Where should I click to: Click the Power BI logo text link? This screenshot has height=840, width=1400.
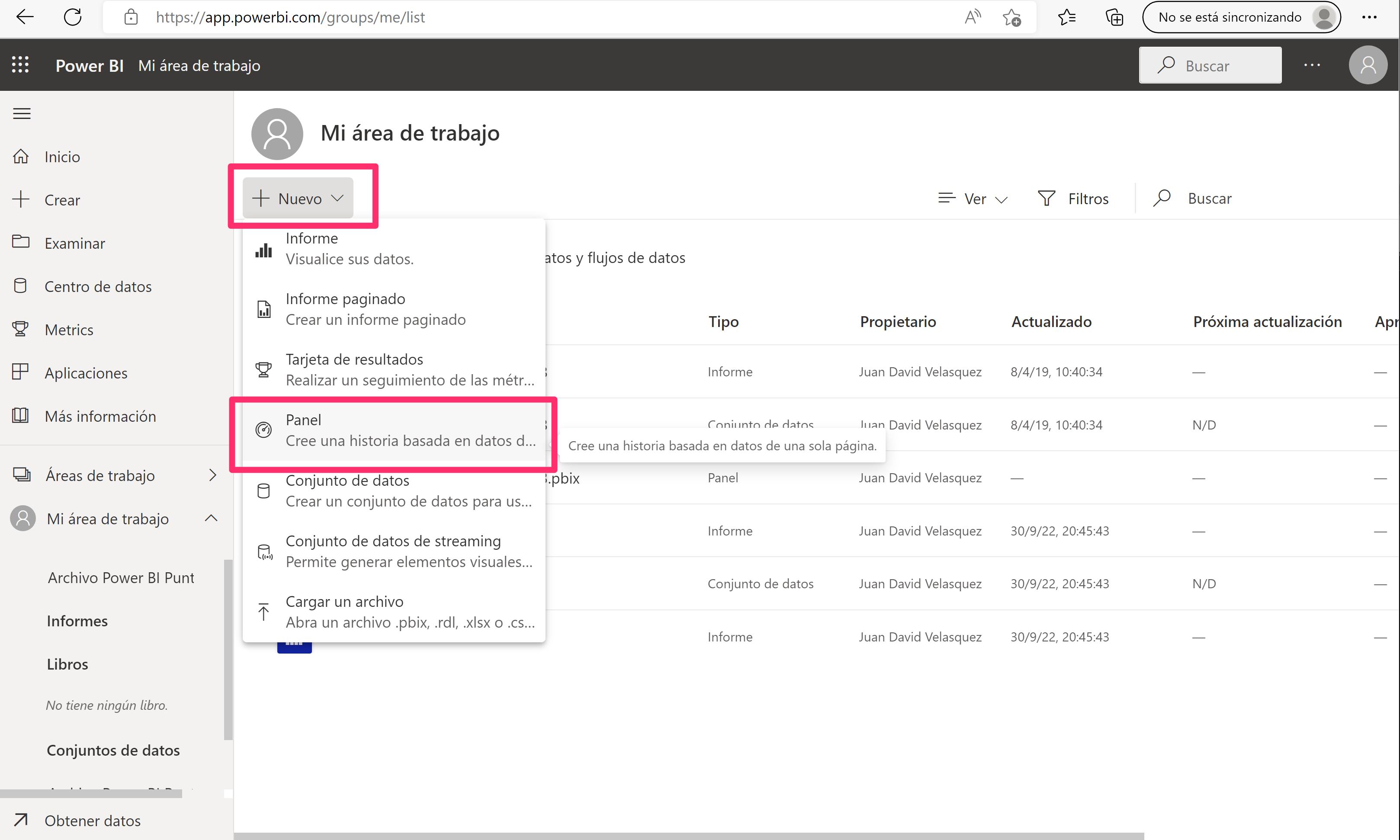90,66
